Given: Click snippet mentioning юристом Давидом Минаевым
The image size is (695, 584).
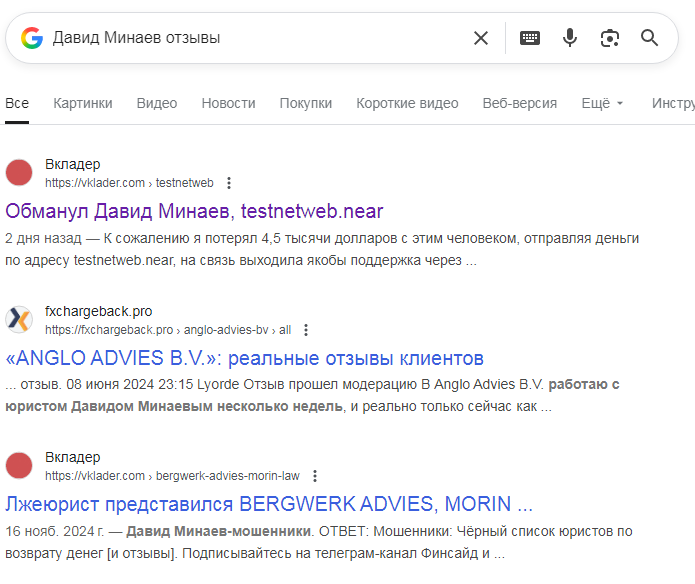Looking at the screenshot, I should [x=312, y=395].
